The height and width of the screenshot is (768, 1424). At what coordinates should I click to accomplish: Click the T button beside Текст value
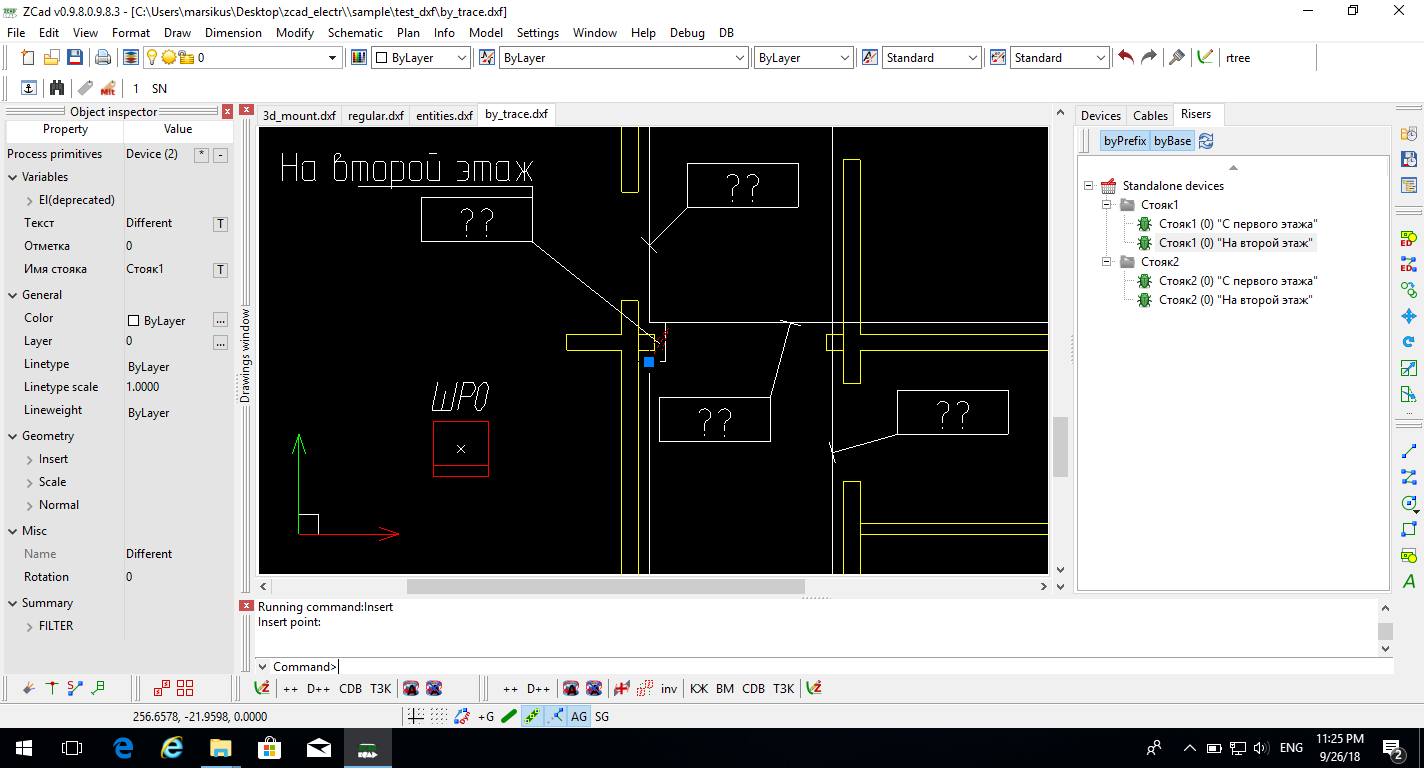[221, 224]
